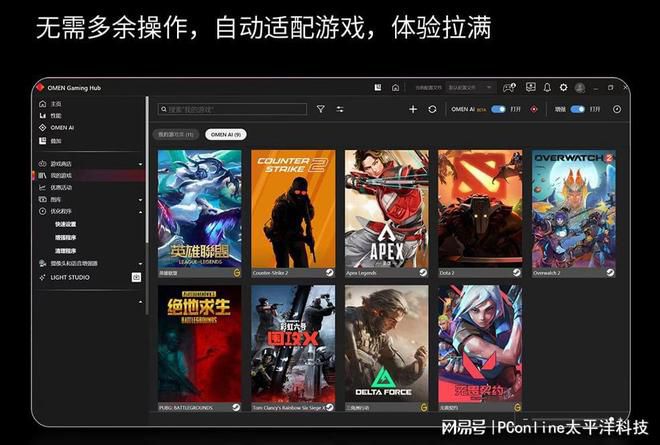Click the red OMEN AI diamond icon in the toolbar

coord(534,109)
